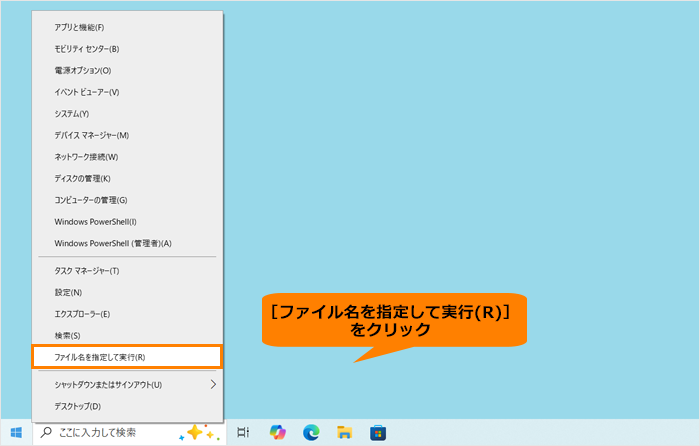Click the Windows Start button
Viewport: 700px width, 446px height.
tap(17, 433)
